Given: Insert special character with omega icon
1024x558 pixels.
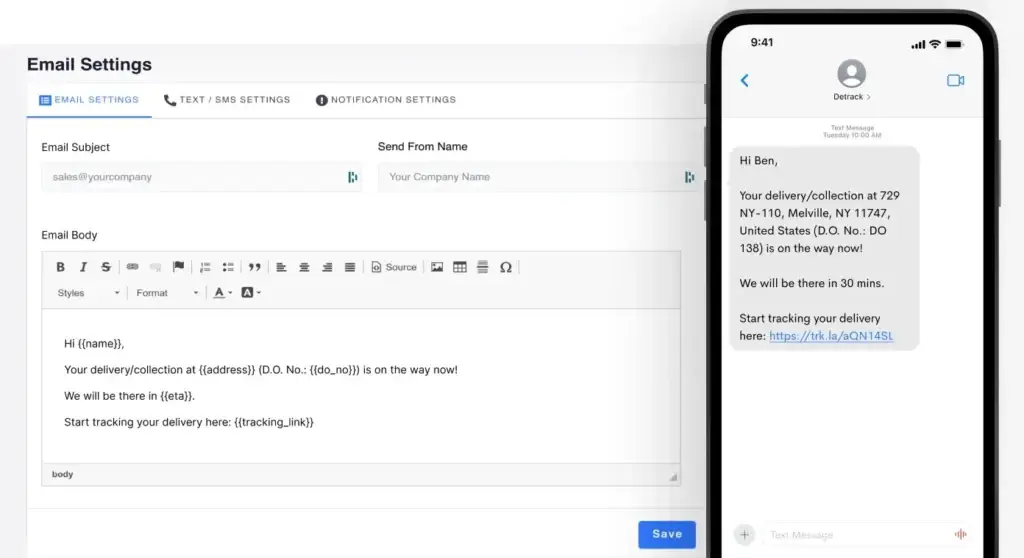Looking at the screenshot, I should click(505, 267).
